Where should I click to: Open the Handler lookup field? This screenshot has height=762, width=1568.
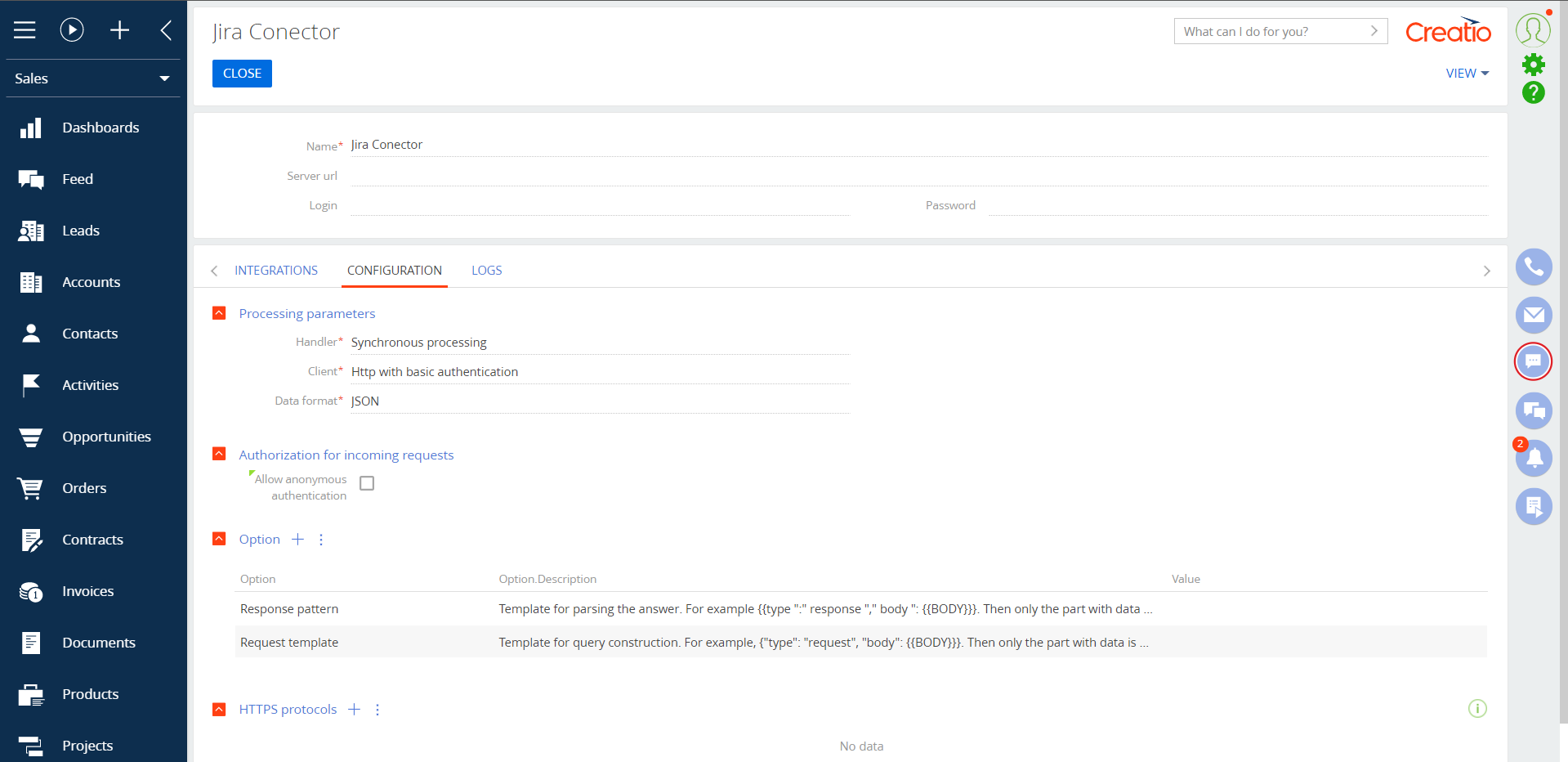point(600,343)
